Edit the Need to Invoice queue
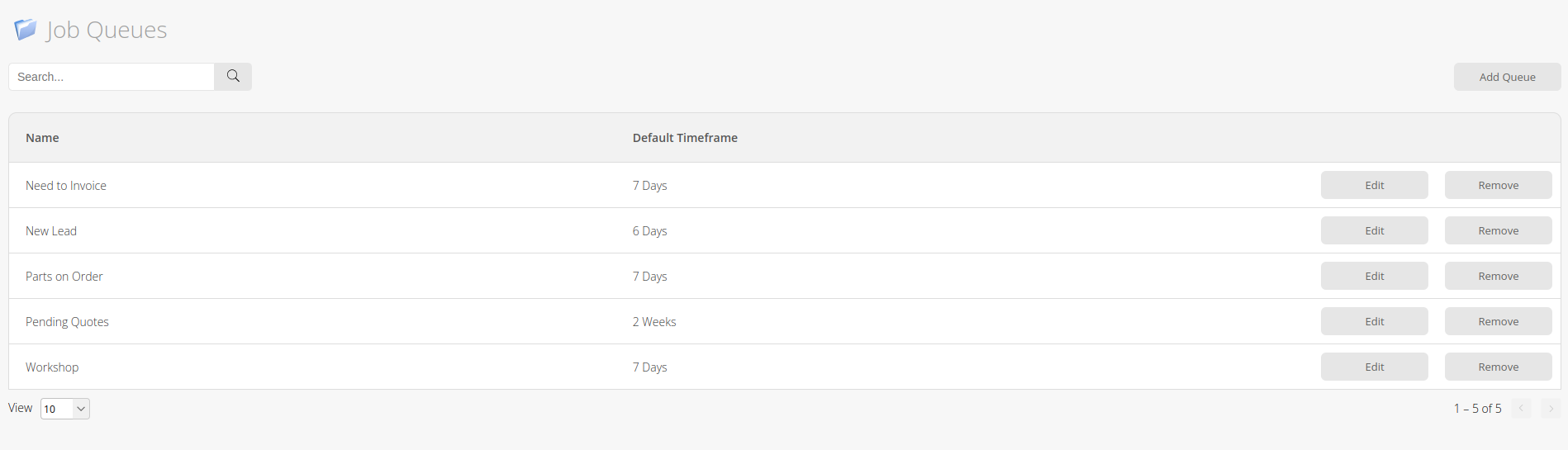 (x=1374, y=186)
